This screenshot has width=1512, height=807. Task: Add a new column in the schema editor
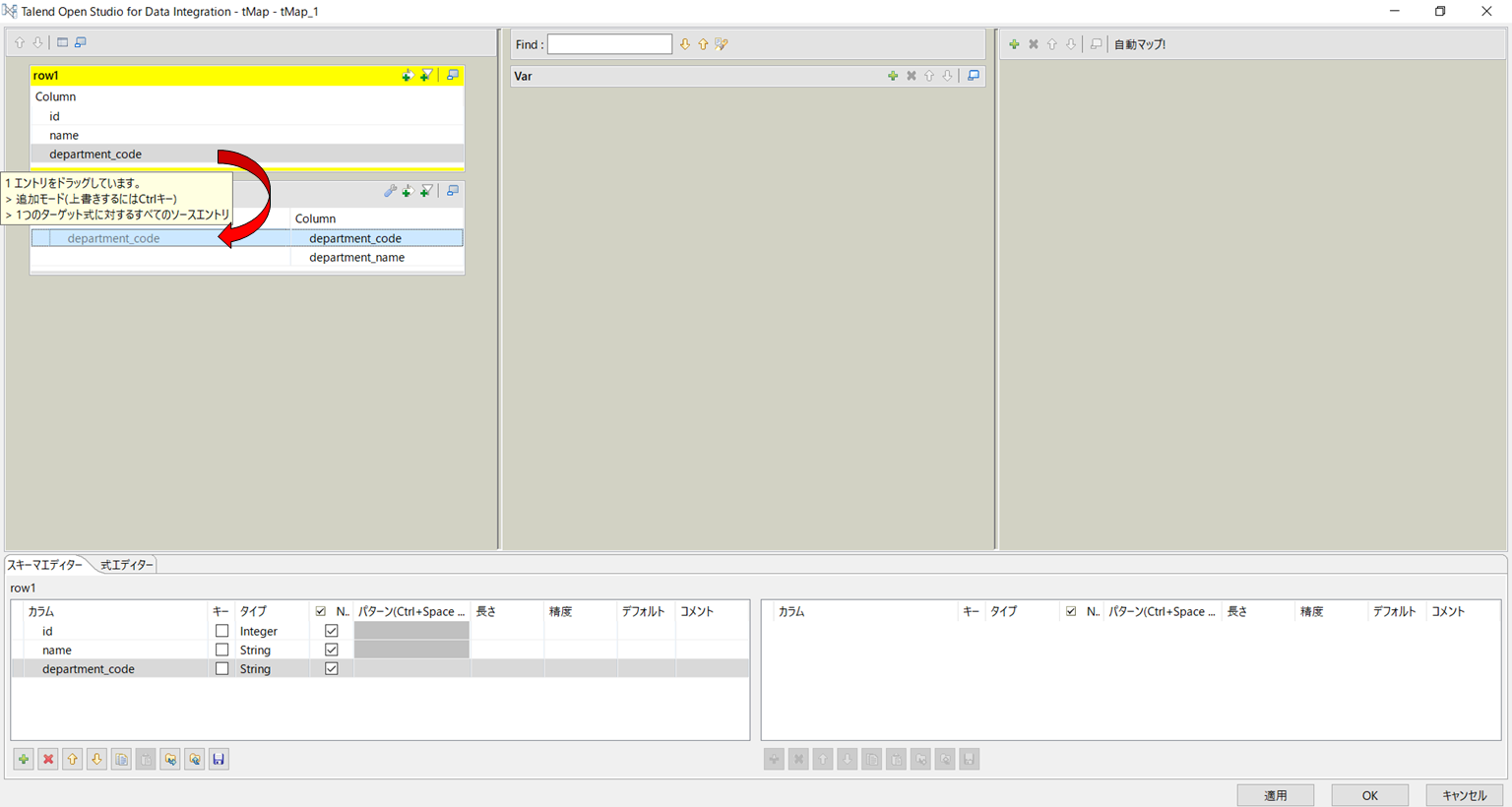(x=23, y=759)
